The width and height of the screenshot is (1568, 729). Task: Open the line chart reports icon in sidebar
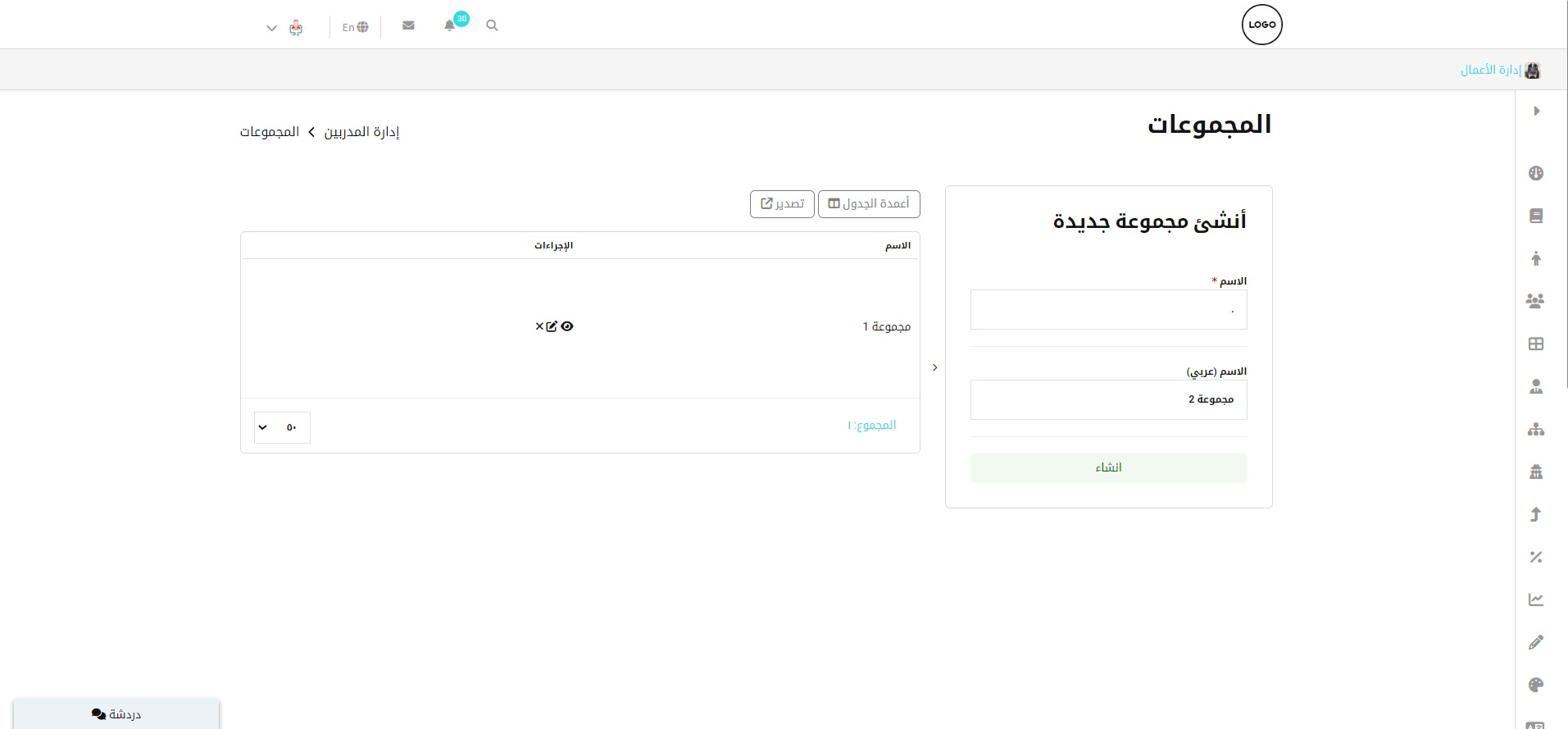tap(1535, 599)
